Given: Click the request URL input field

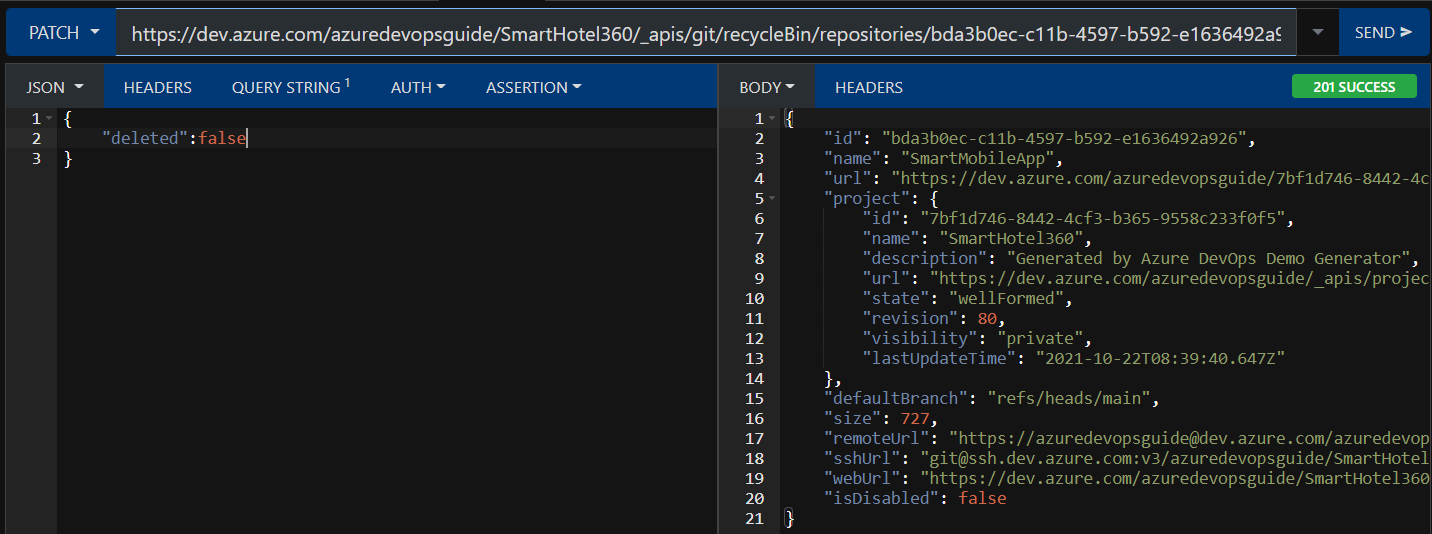Looking at the screenshot, I should tap(707, 33).
